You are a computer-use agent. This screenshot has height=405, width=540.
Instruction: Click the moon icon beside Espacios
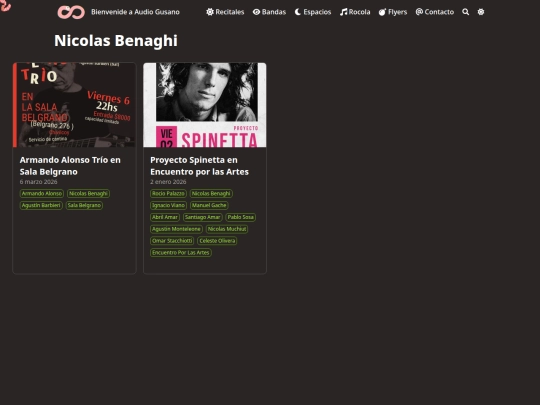[298, 12]
